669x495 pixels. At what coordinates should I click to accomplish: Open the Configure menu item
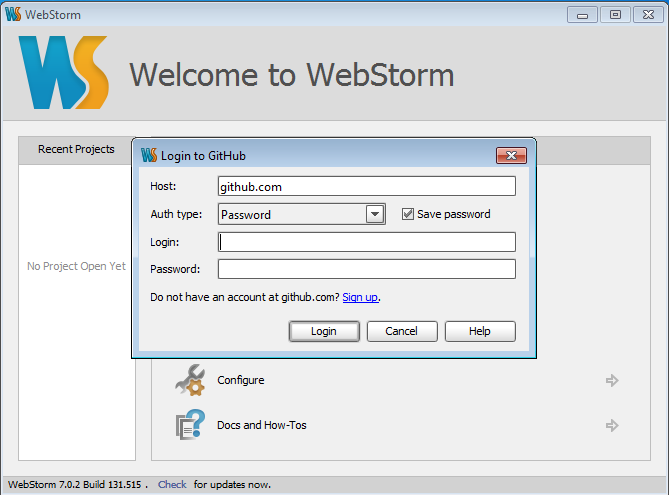(241, 380)
